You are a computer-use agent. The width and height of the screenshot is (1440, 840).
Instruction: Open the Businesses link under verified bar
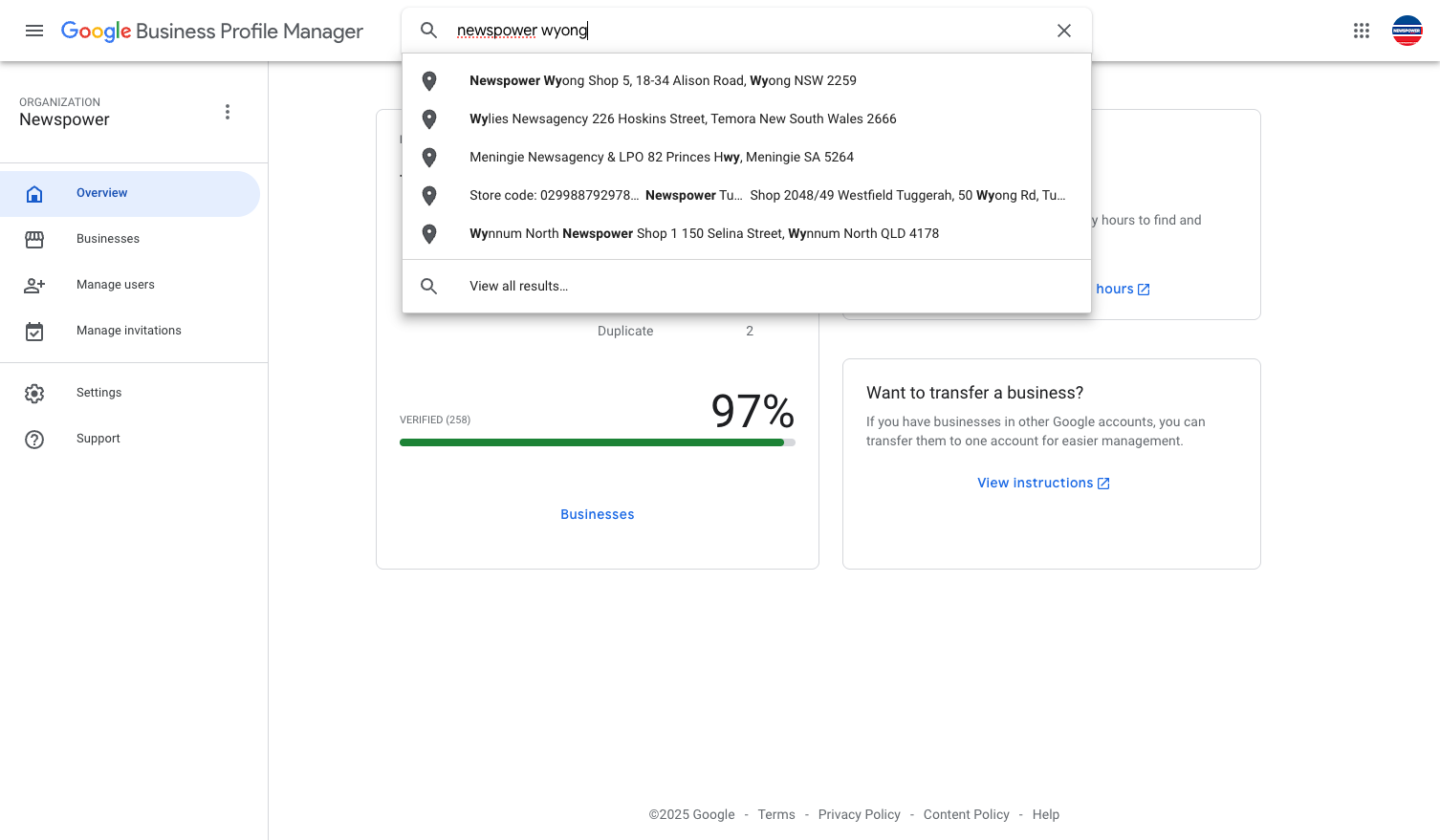[598, 515]
